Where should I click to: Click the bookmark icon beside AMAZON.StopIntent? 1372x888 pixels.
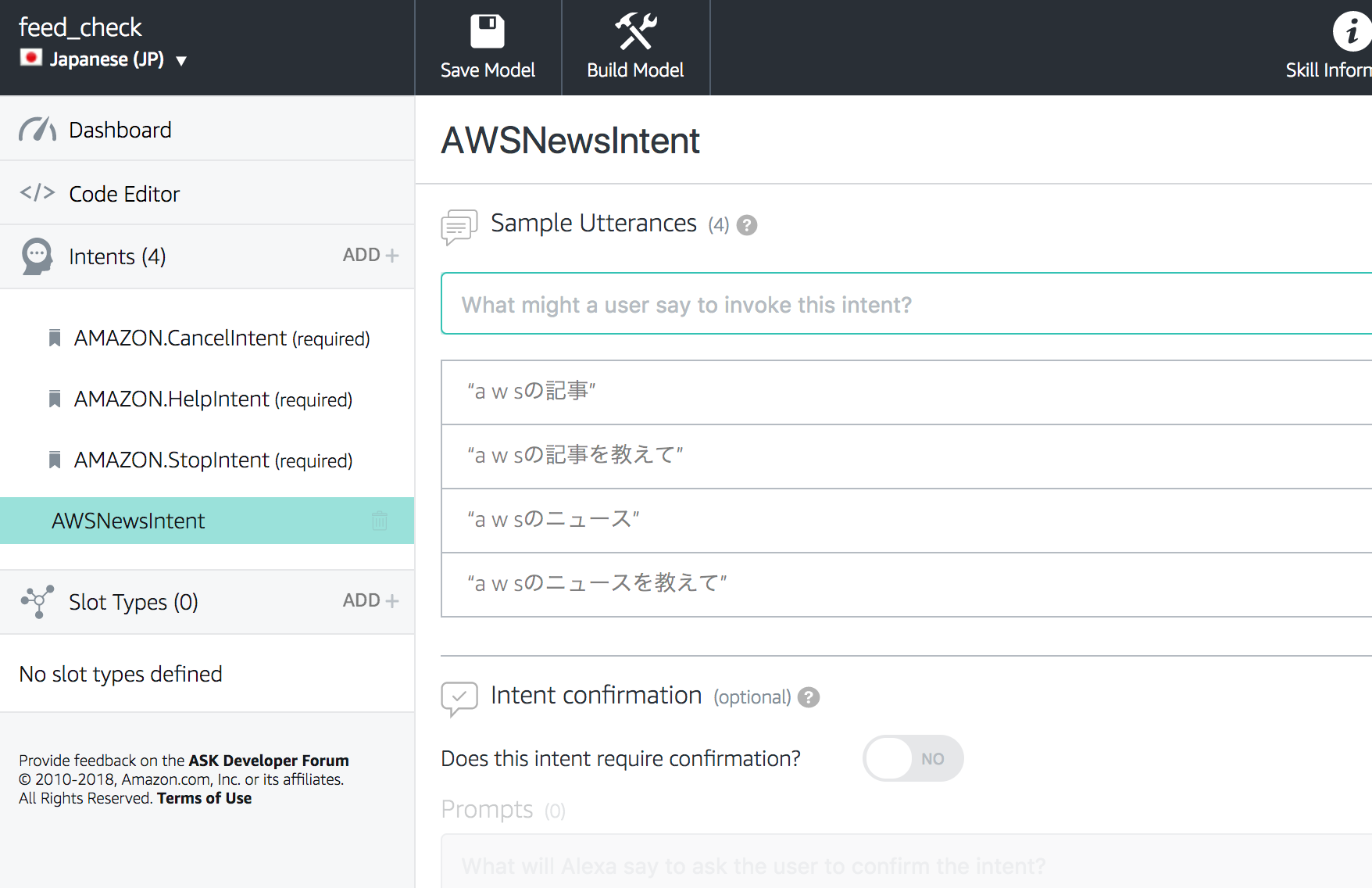[x=55, y=460]
